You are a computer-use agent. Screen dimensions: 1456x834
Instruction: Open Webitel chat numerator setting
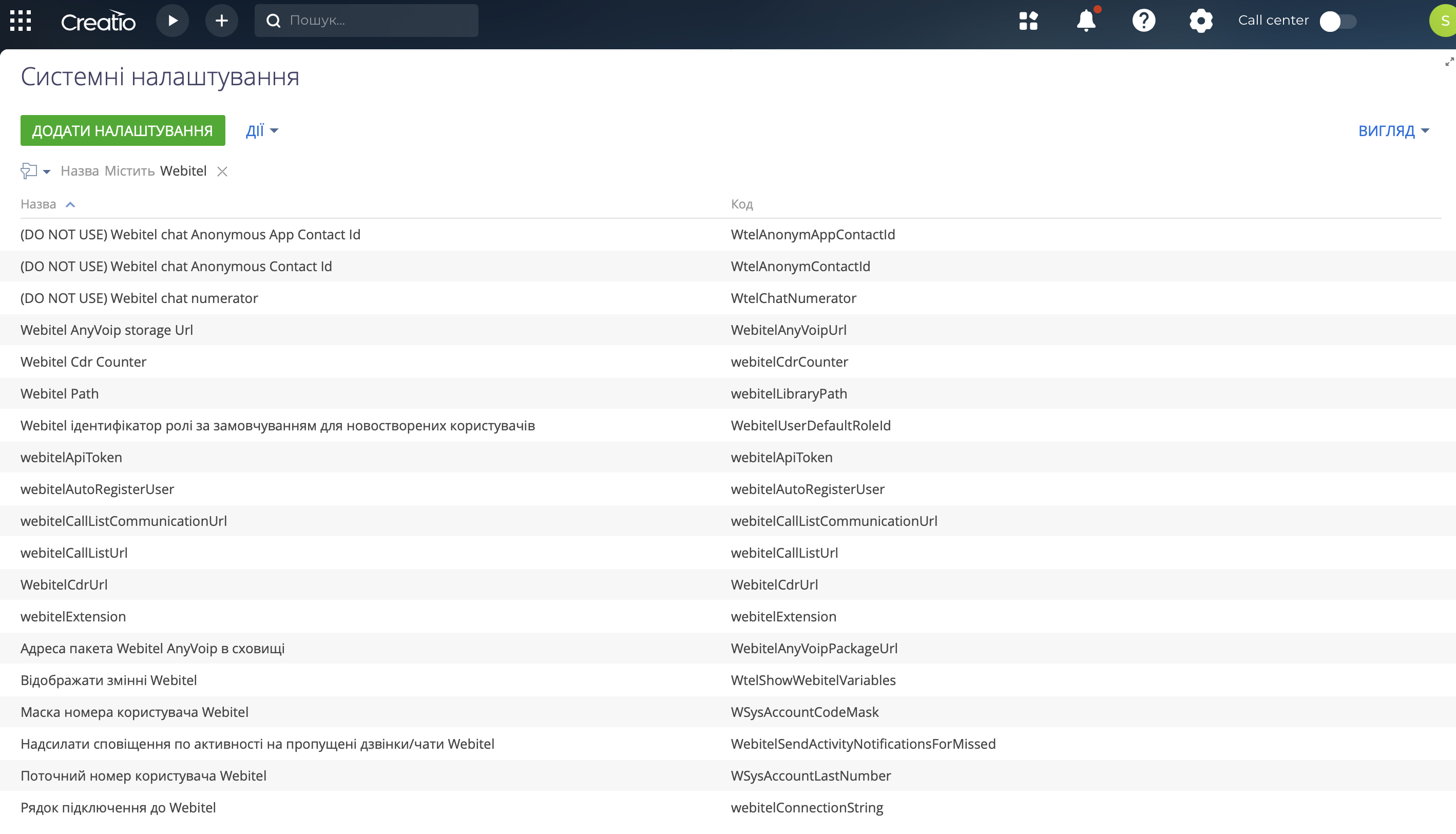(139, 298)
